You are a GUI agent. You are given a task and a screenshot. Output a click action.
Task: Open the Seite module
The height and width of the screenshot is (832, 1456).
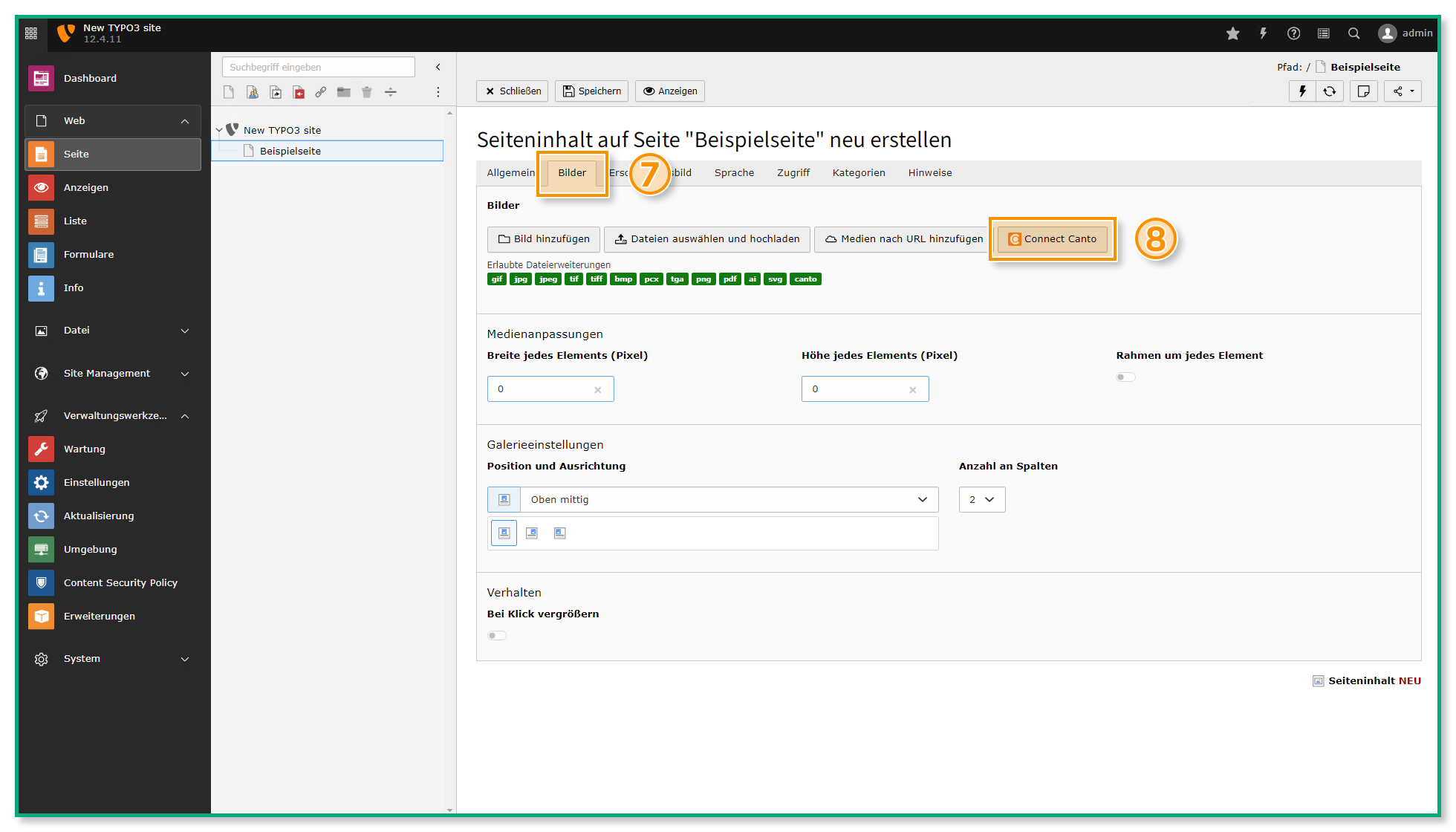click(113, 154)
